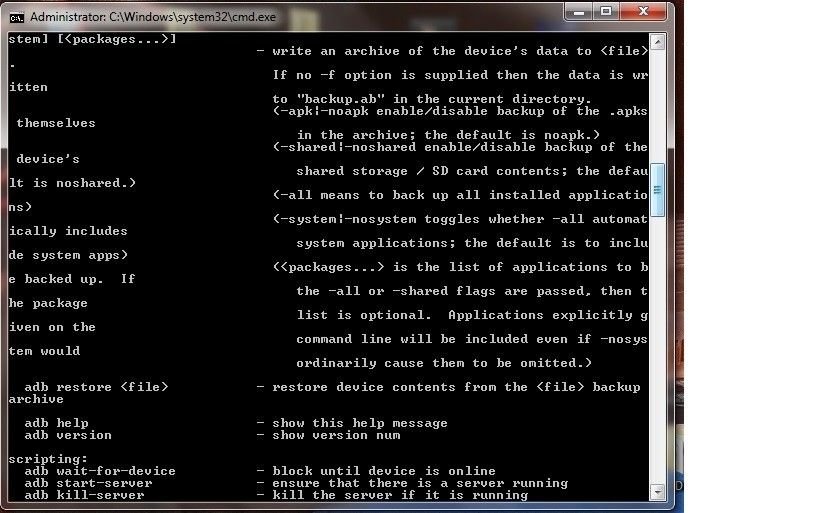Click the scrollbar up arrow
819x513 pixels.
coord(658,42)
